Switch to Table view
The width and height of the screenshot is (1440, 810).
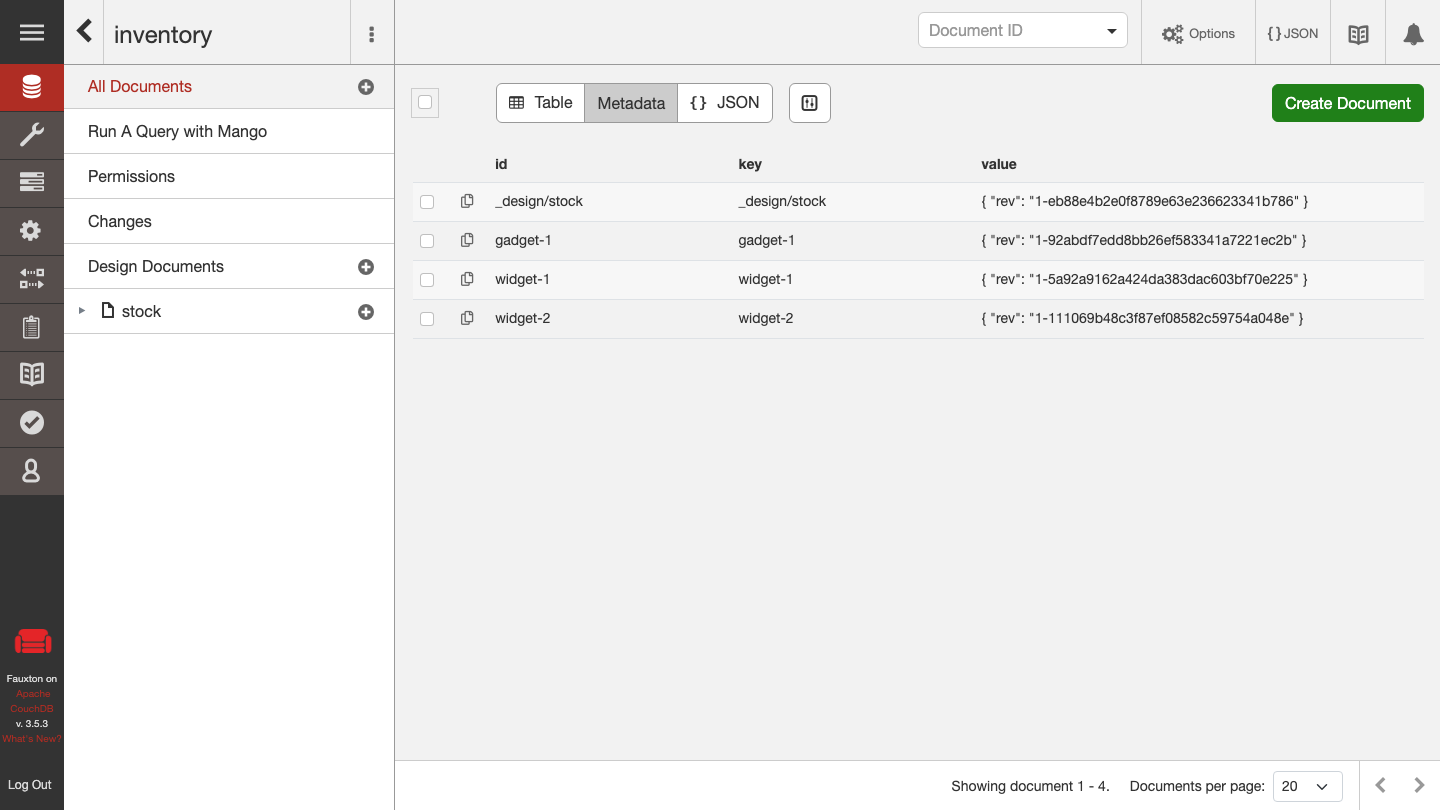pos(541,103)
